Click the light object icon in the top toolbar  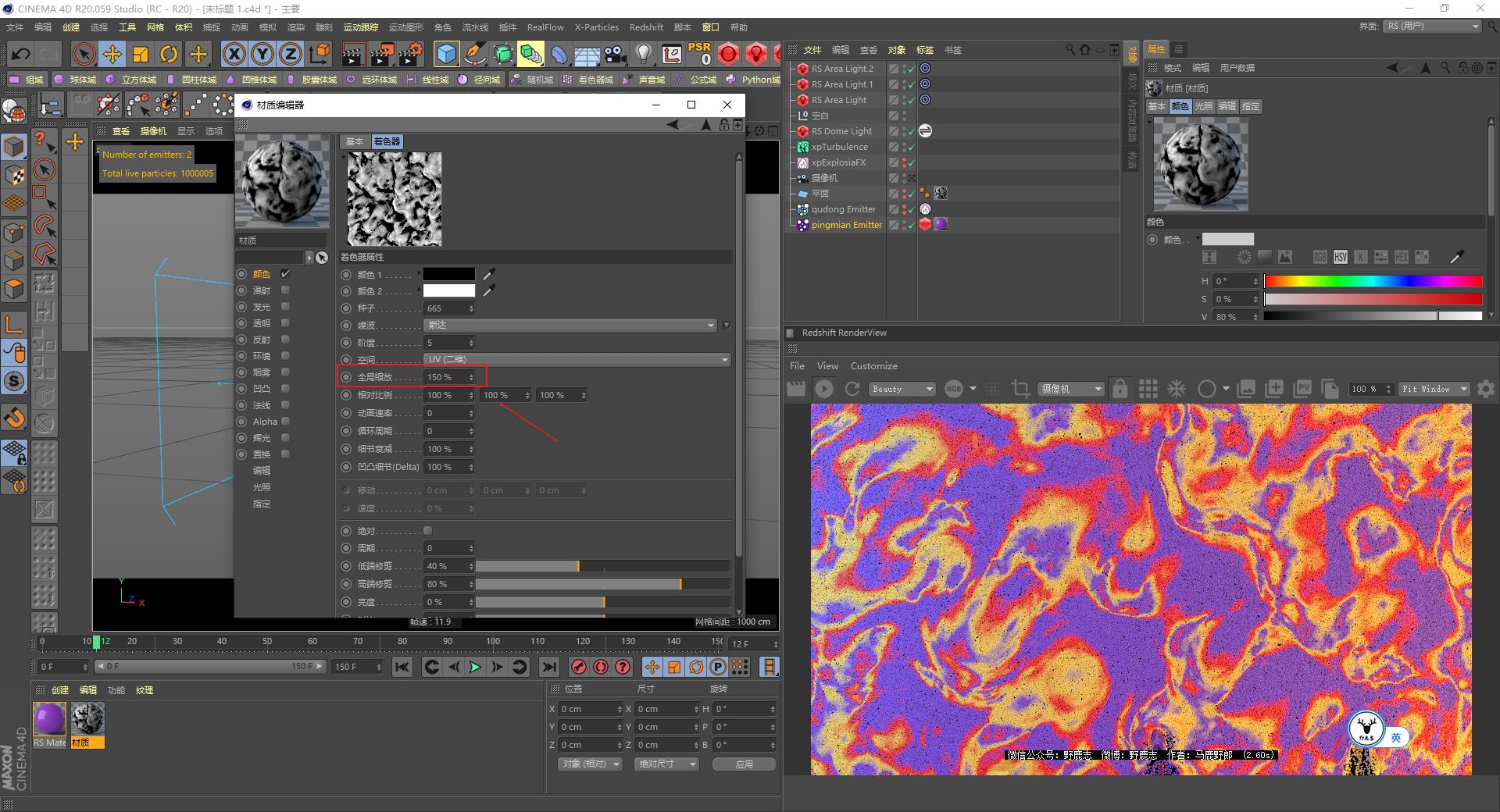(x=643, y=54)
